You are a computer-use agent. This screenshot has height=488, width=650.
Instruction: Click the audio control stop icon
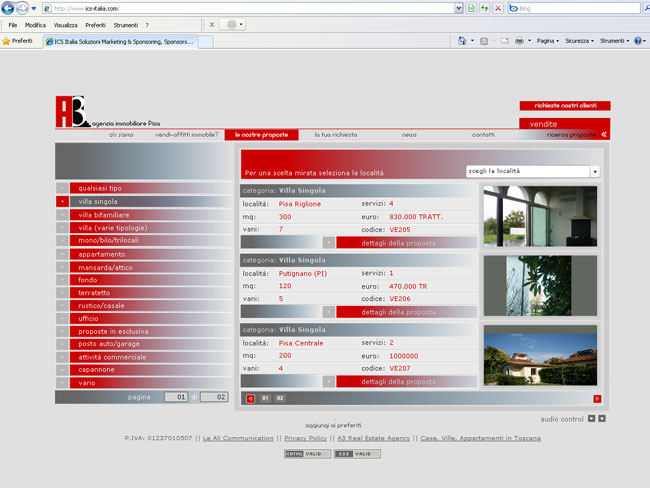click(602, 419)
